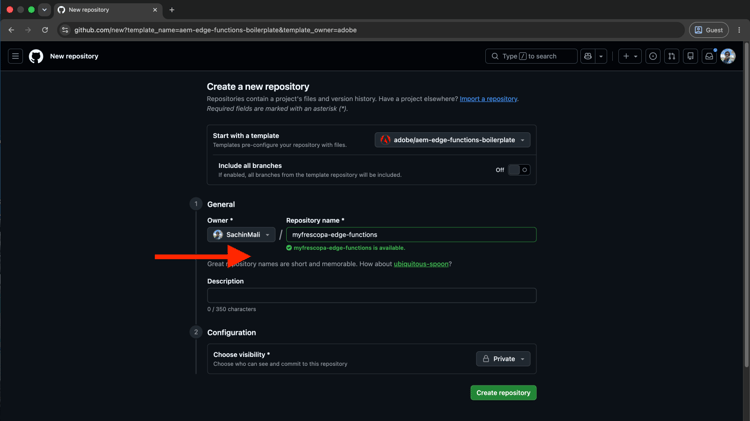Click the browser back arrow
This screenshot has width=750, height=421.
(11, 30)
